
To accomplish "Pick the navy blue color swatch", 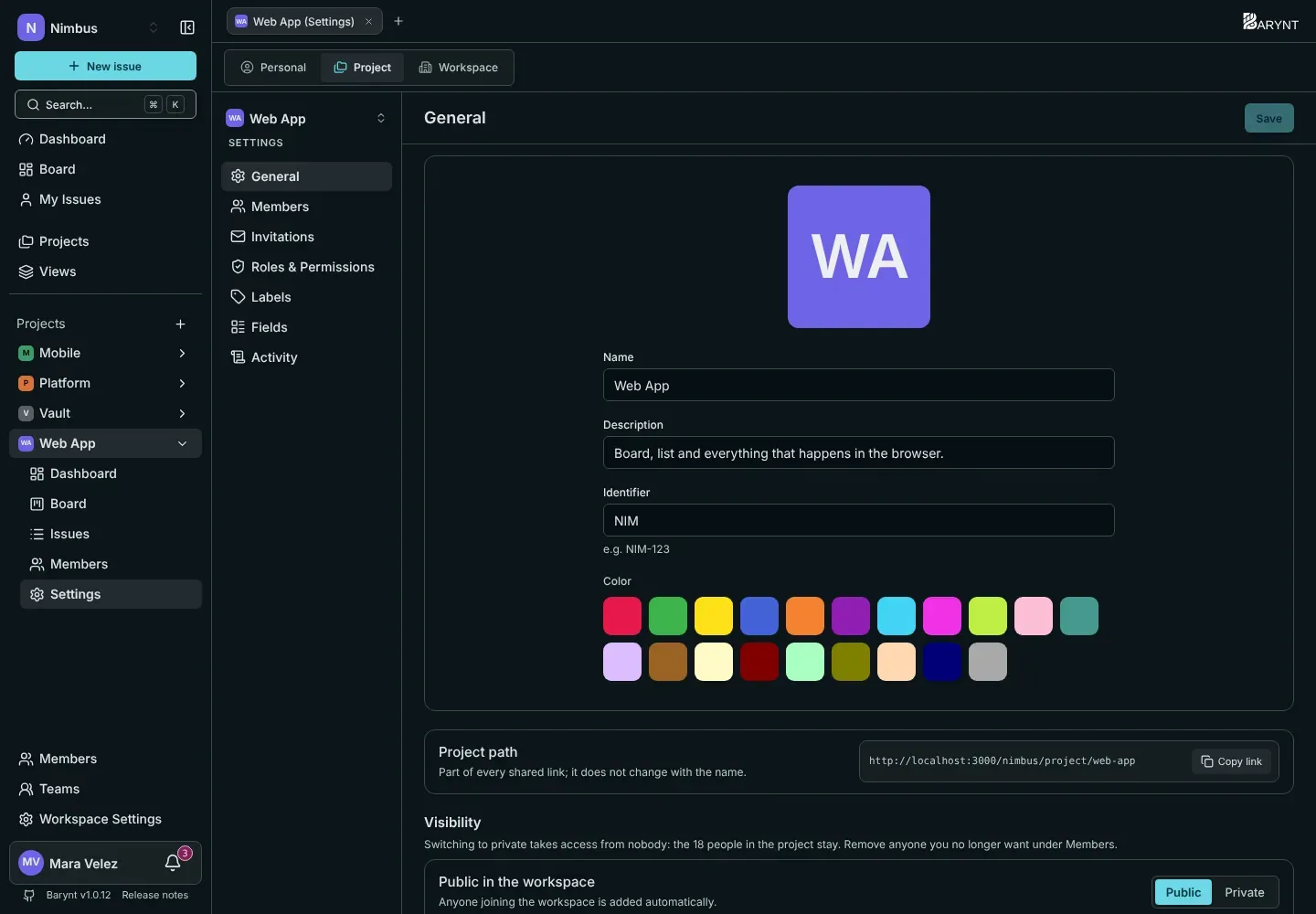I will click(x=942, y=662).
